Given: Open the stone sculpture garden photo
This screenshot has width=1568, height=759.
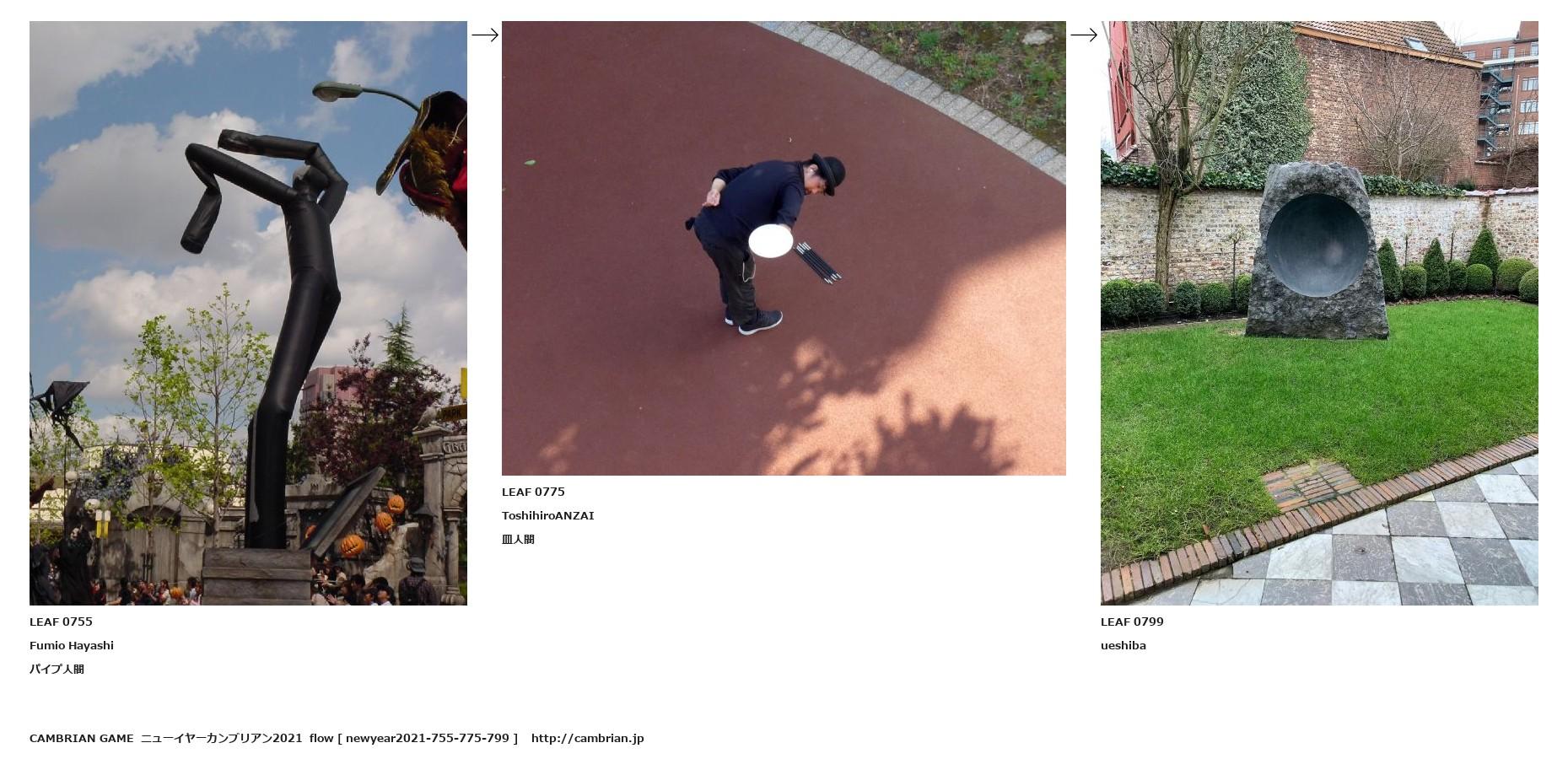Looking at the screenshot, I should pos(1319,313).
